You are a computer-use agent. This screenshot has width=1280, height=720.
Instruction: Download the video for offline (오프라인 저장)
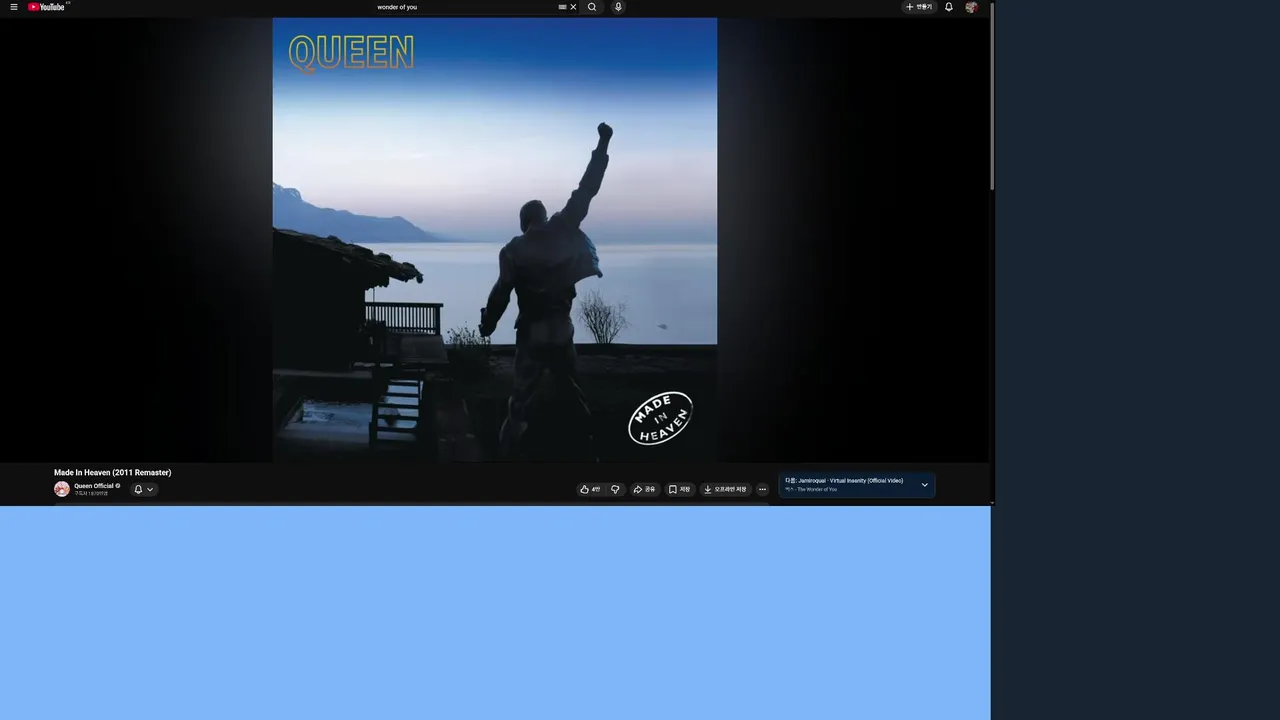[725, 489]
